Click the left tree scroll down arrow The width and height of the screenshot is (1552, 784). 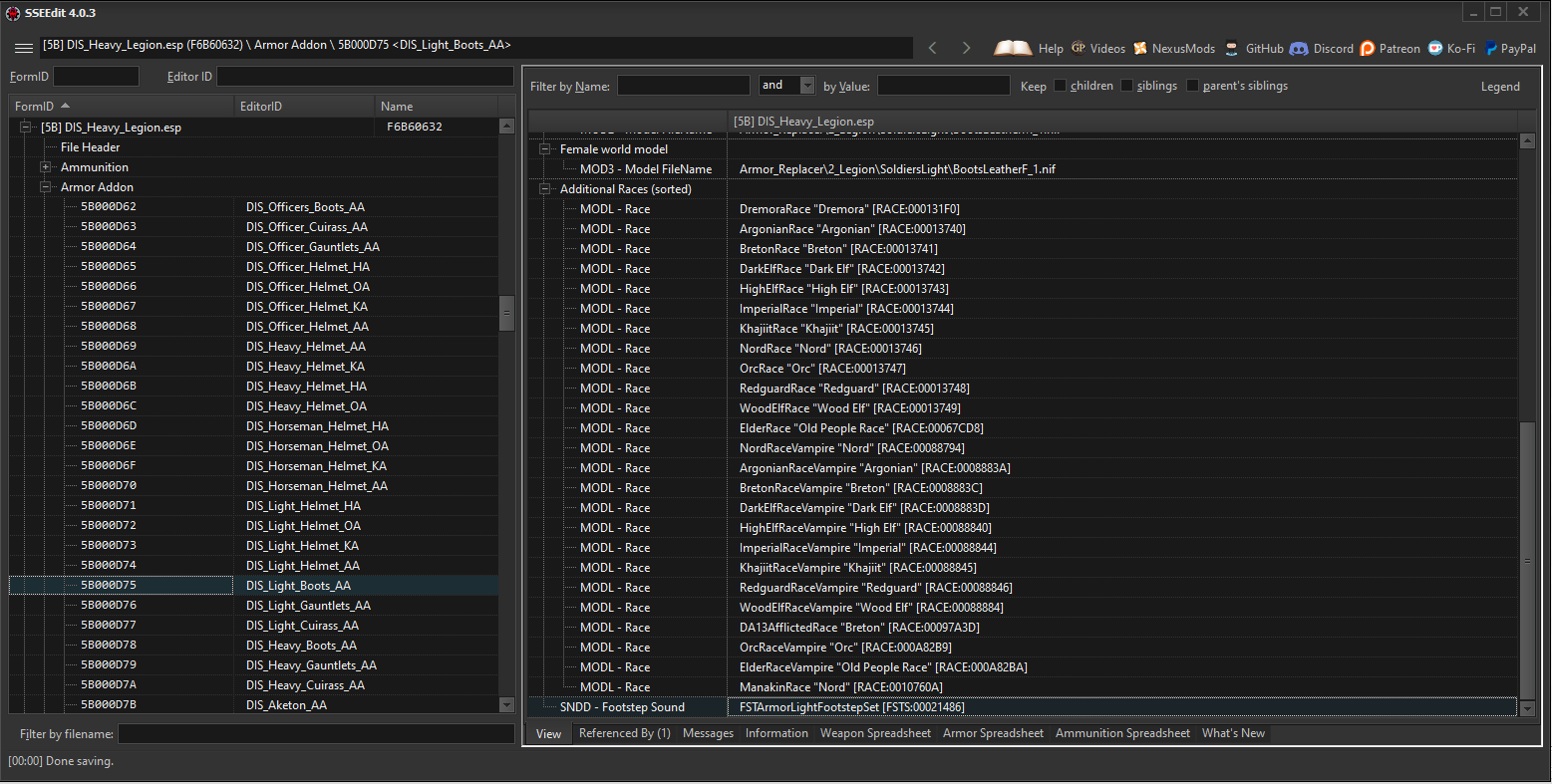tap(506, 704)
